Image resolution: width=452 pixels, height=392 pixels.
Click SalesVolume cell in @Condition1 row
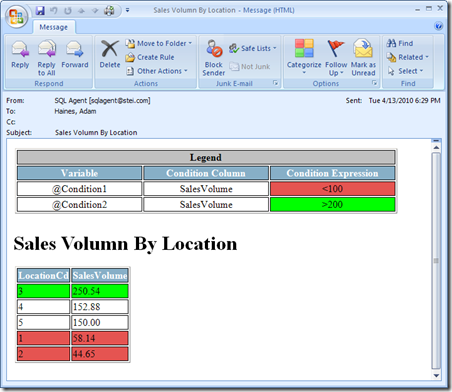[206, 189]
